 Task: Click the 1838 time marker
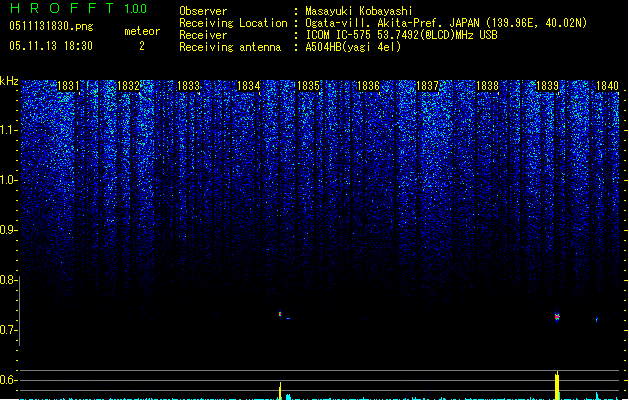coord(487,86)
